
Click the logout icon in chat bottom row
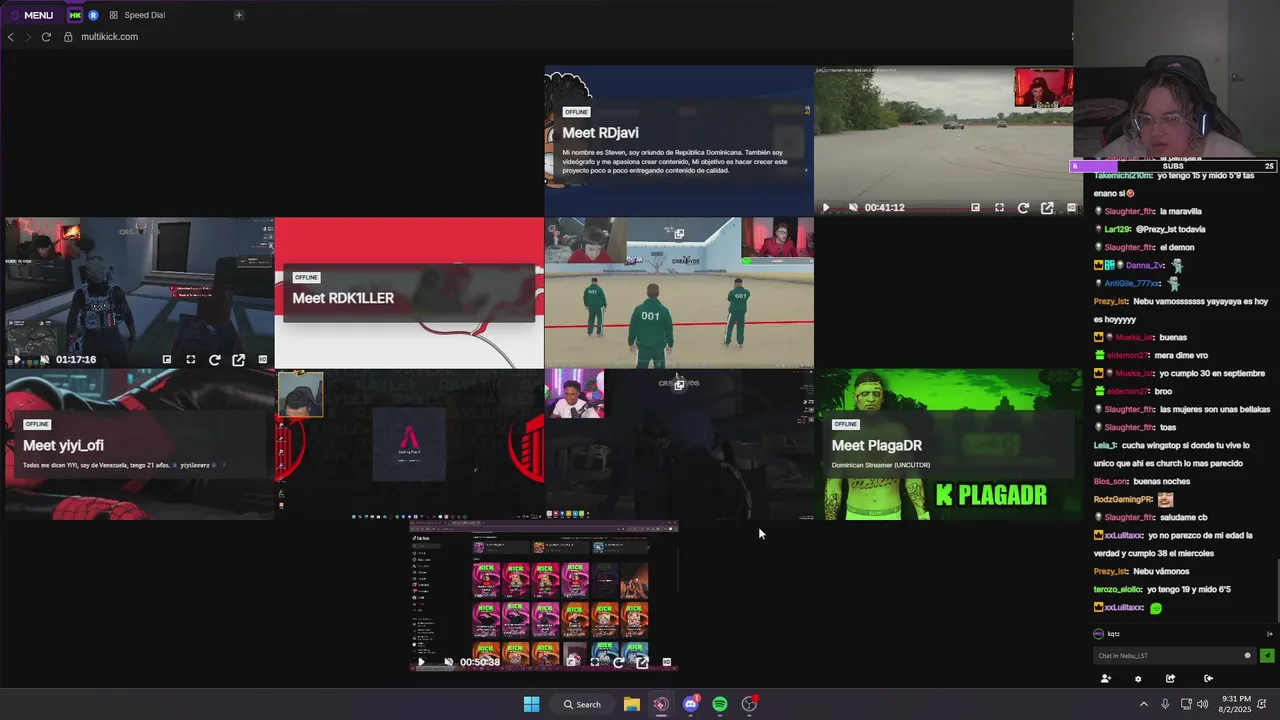coord(1208,679)
